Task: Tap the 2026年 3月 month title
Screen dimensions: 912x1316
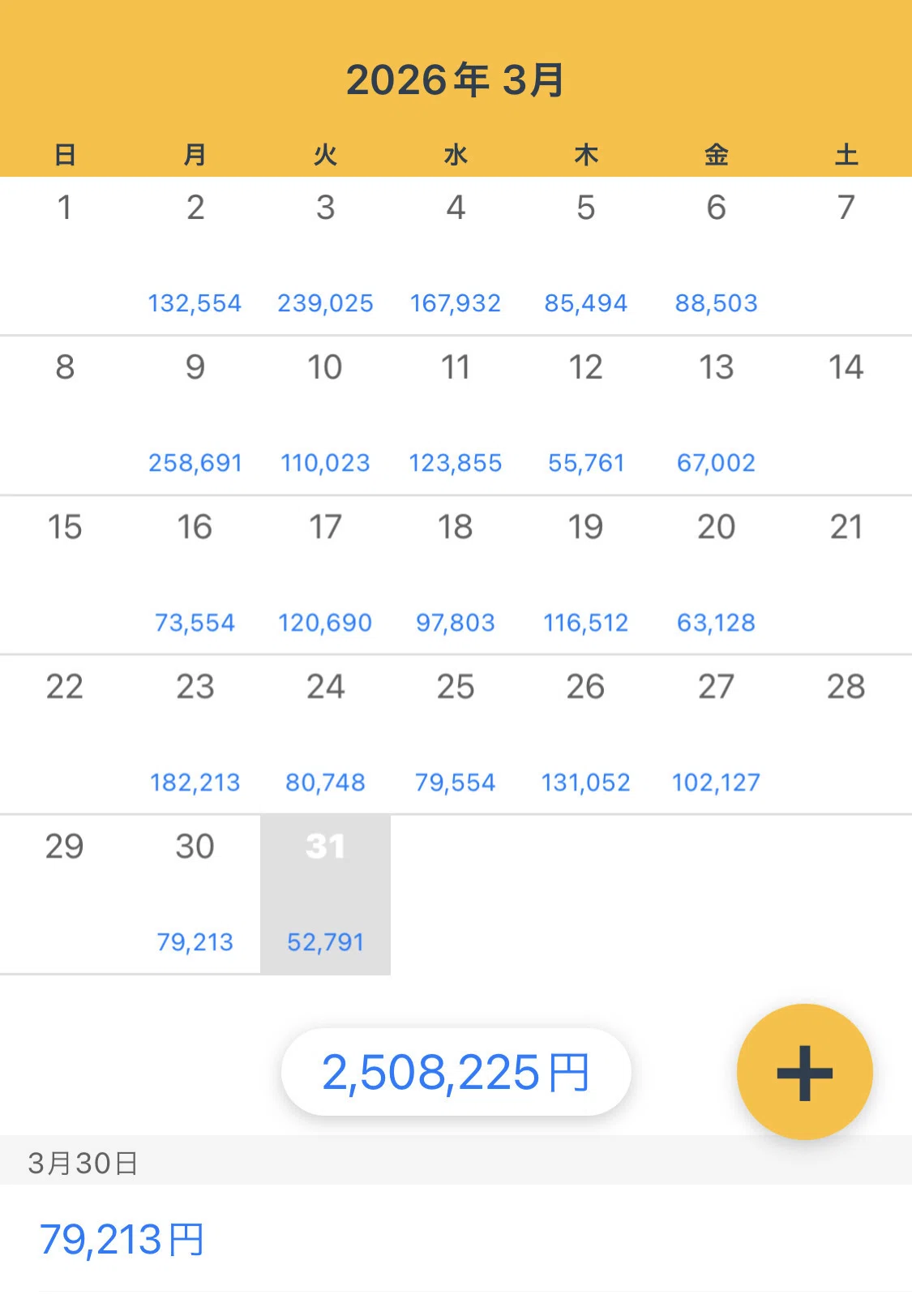Action: (456, 79)
